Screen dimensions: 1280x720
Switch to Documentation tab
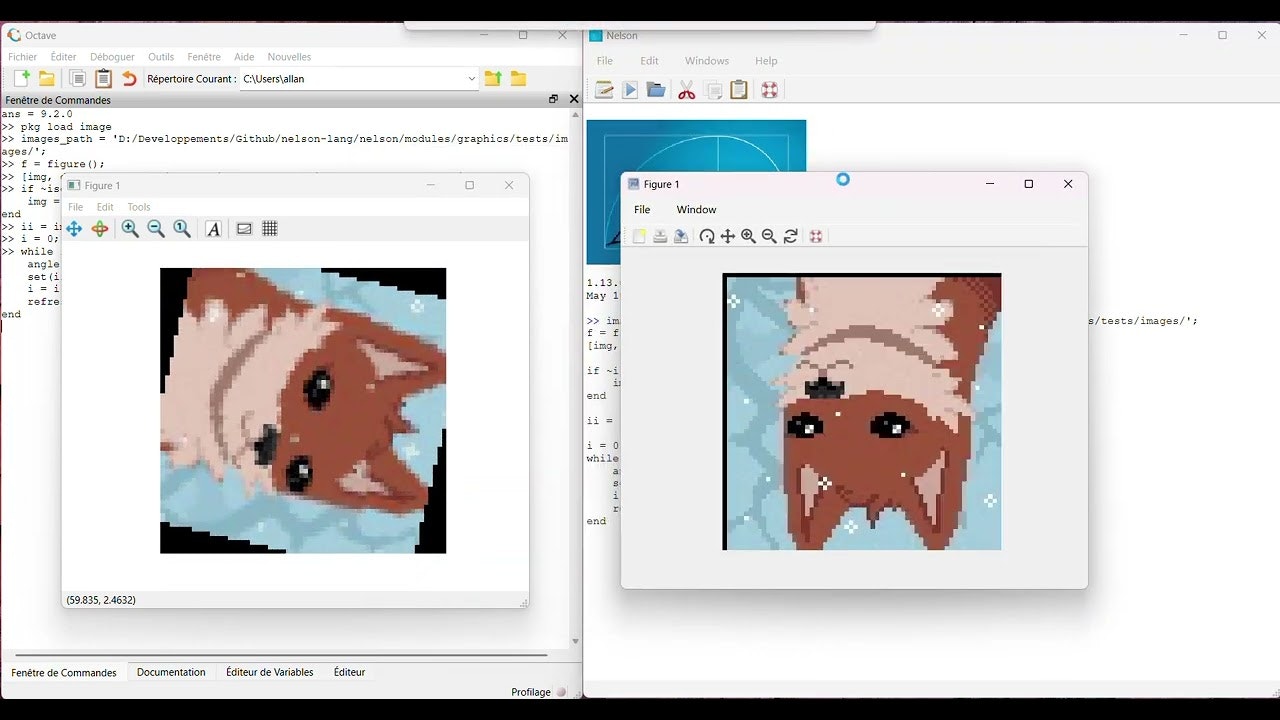171,672
